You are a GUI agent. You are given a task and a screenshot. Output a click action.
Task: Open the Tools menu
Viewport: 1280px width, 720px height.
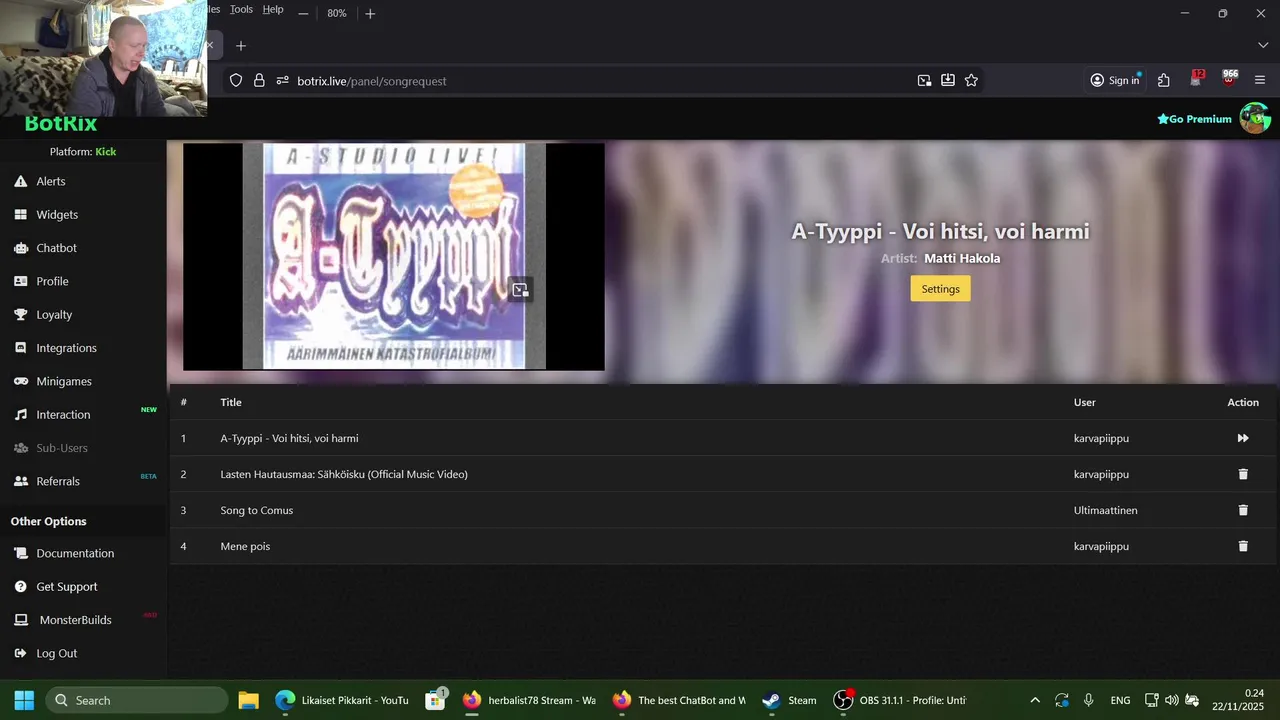(x=241, y=9)
